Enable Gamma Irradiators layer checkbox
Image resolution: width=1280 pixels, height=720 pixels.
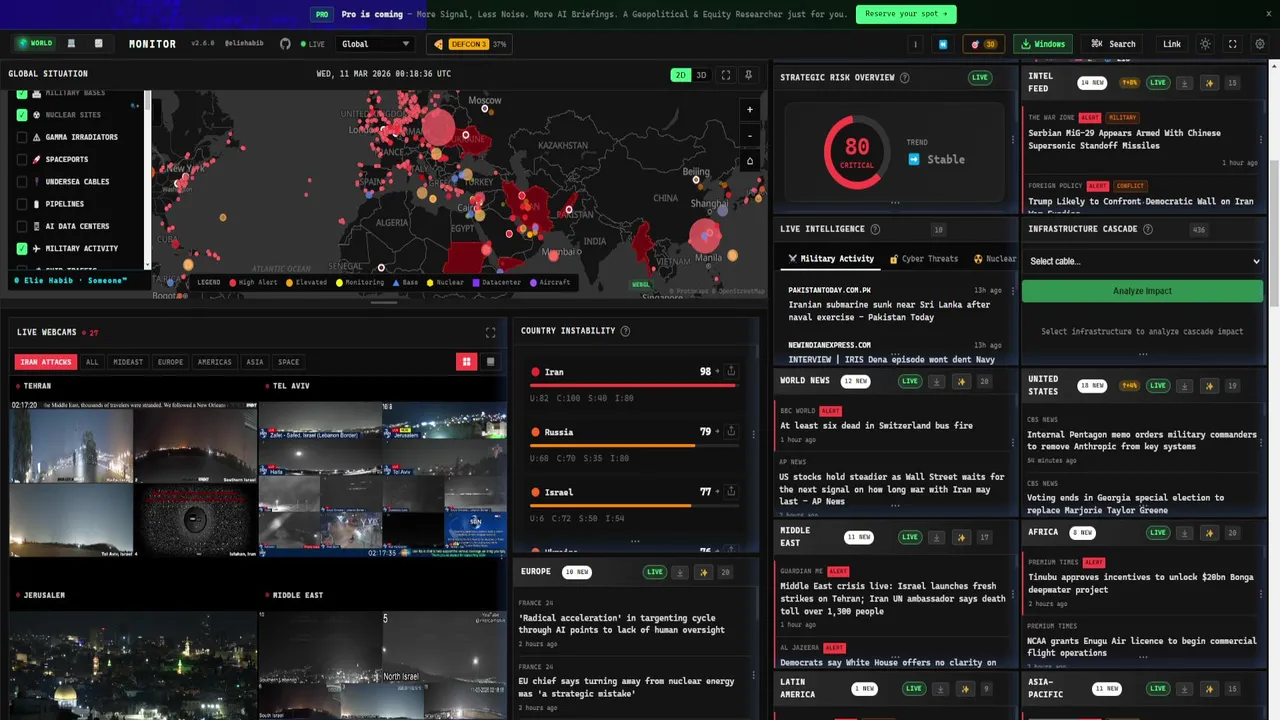click(22, 137)
